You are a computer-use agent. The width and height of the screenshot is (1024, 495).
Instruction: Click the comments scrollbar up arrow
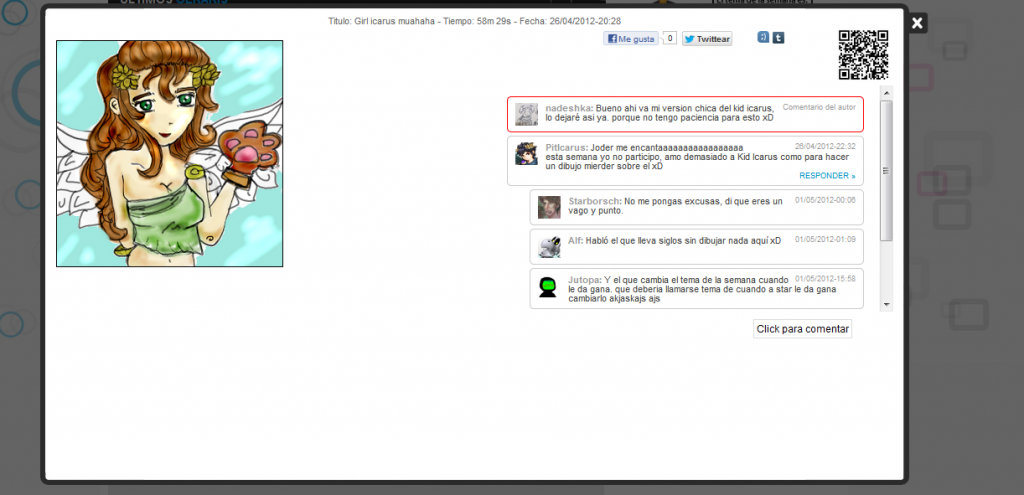[886, 91]
